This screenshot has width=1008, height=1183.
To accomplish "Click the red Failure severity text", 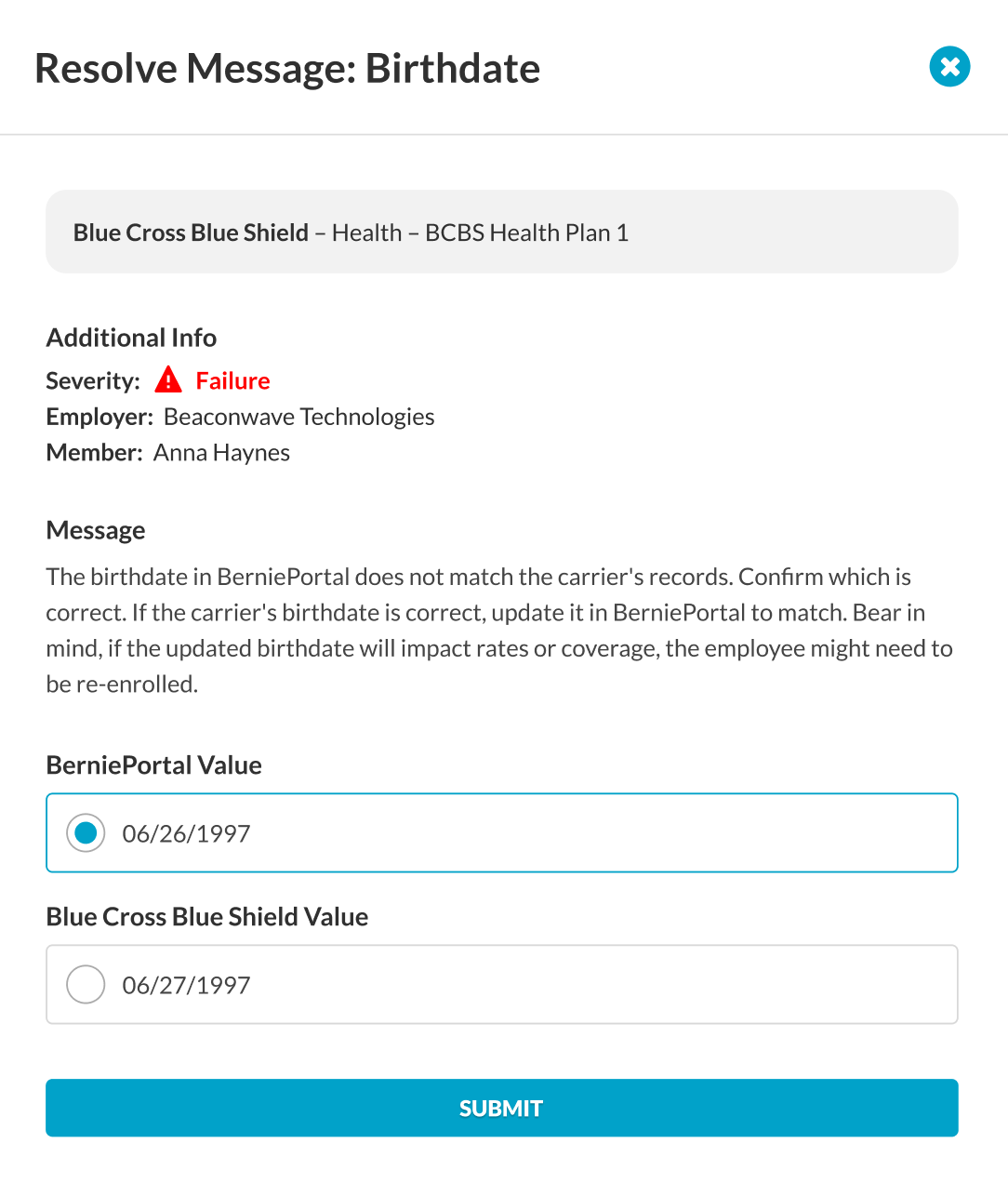I will [x=232, y=380].
